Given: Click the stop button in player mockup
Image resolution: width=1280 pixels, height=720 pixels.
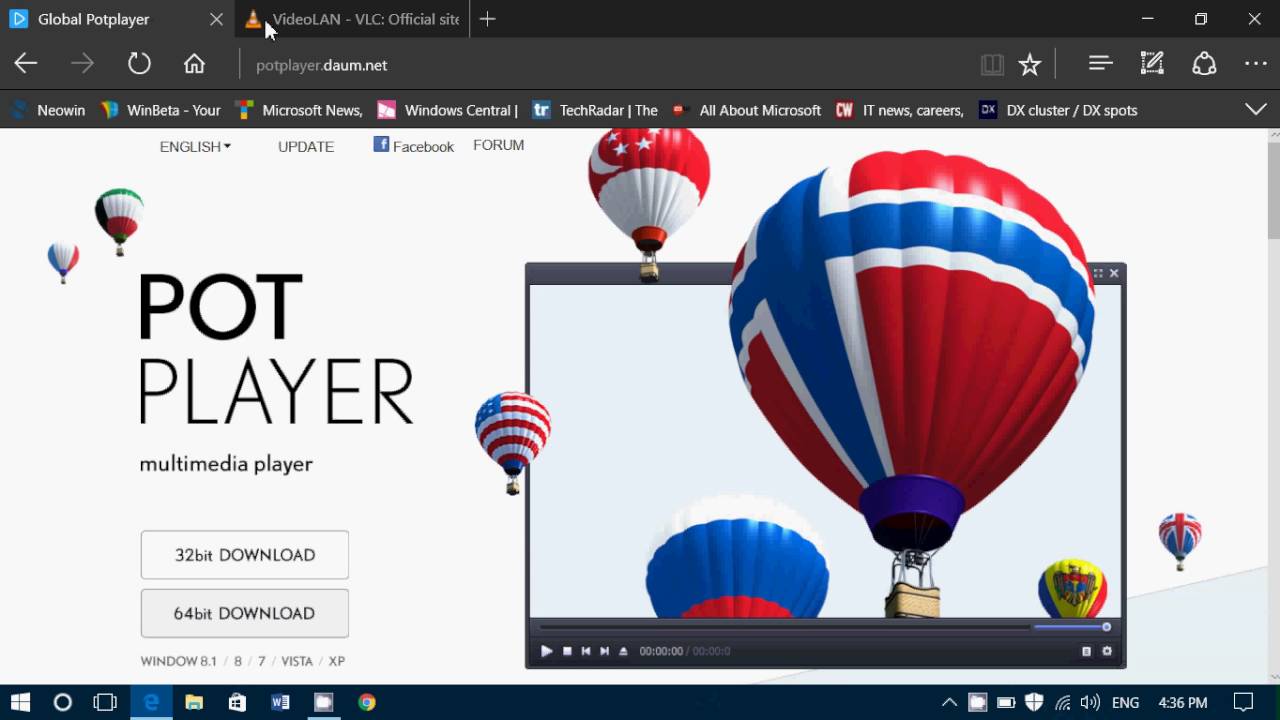Looking at the screenshot, I should [x=567, y=651].
